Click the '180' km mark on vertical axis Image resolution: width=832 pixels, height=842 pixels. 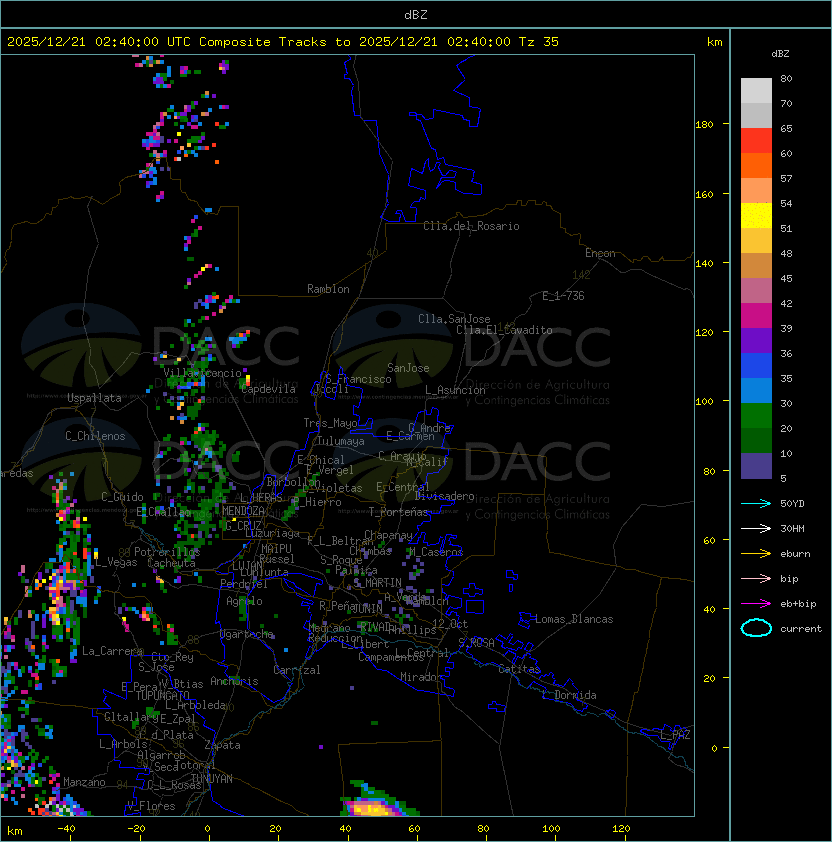704,125
